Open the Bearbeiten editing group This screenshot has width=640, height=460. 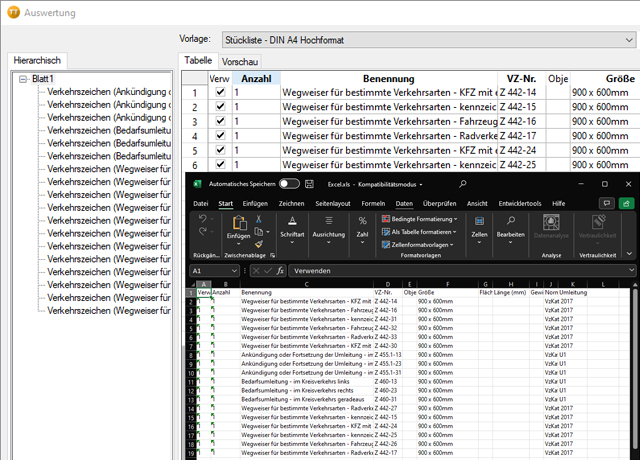[x=510, y=231]
